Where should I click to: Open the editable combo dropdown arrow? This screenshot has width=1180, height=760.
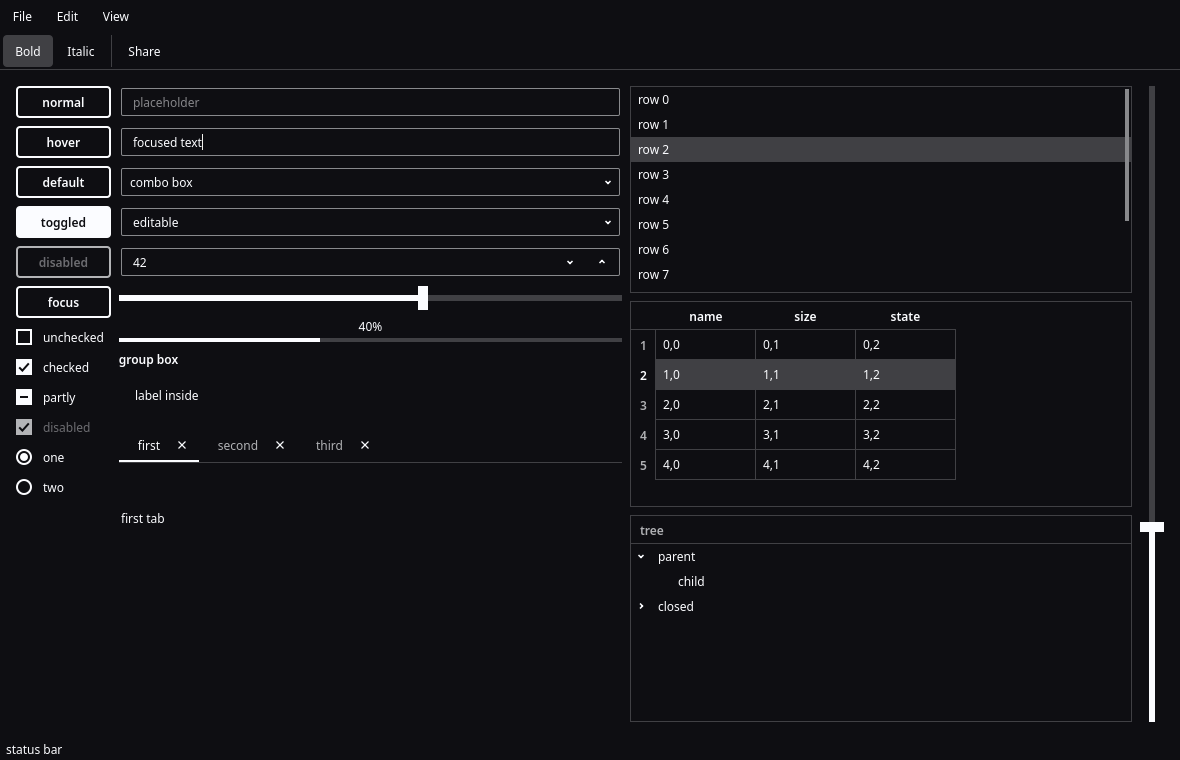607,222
